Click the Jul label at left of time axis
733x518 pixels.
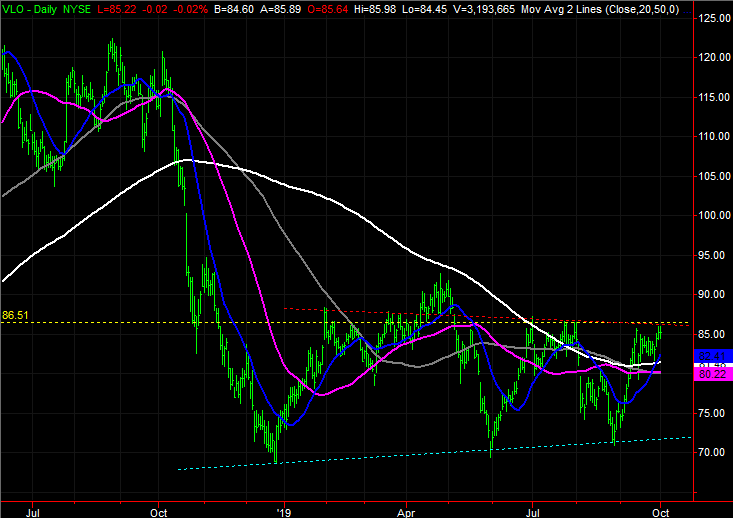point(33,513)
